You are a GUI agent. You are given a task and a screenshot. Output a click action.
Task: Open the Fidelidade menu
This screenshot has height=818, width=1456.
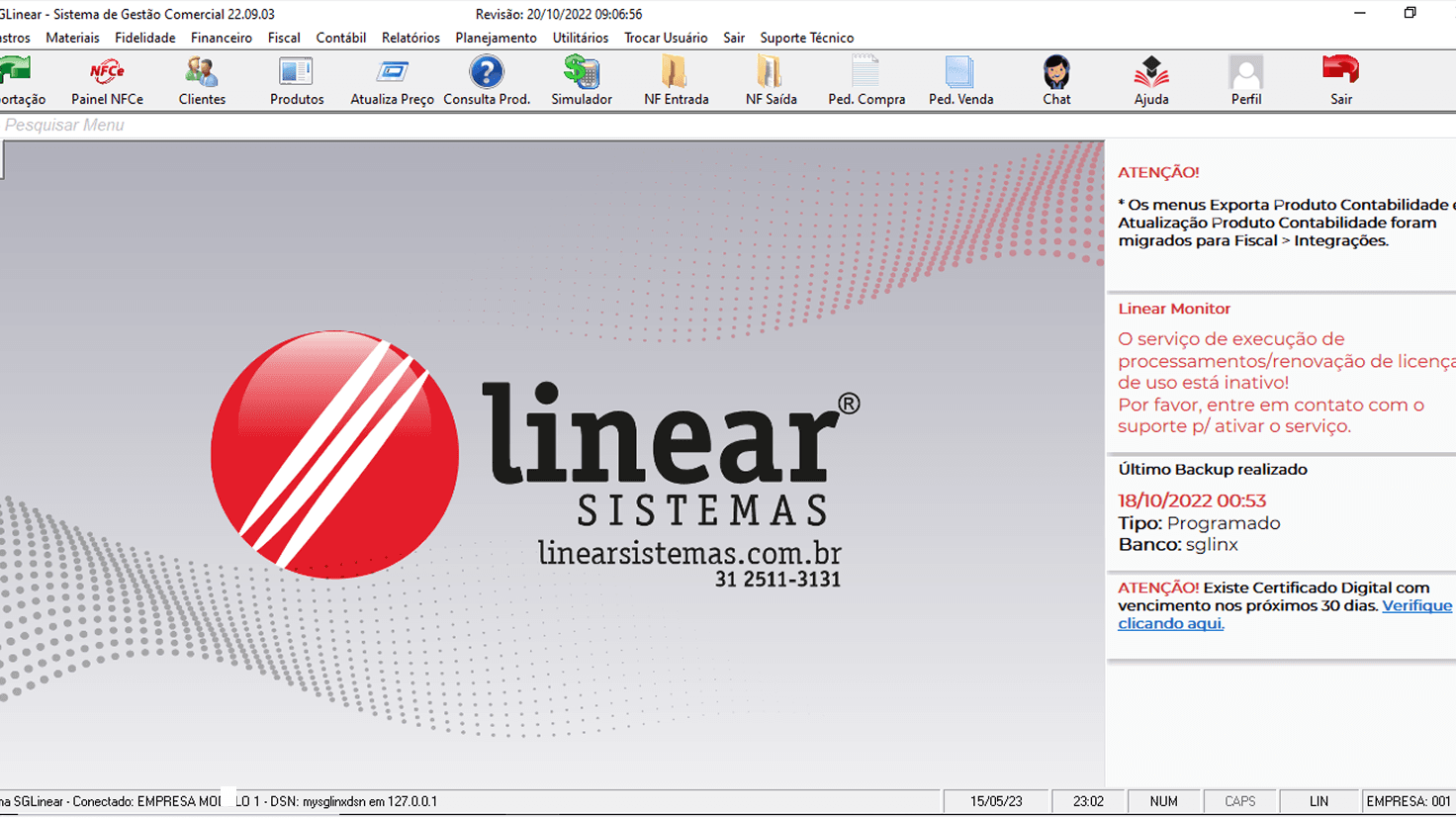point(144,38)
